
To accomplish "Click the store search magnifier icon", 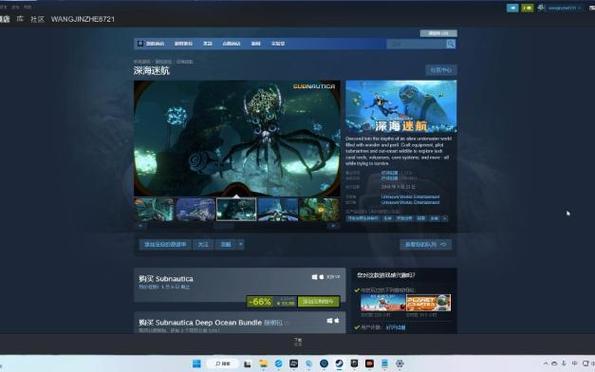I will click(x=450, y=44).
